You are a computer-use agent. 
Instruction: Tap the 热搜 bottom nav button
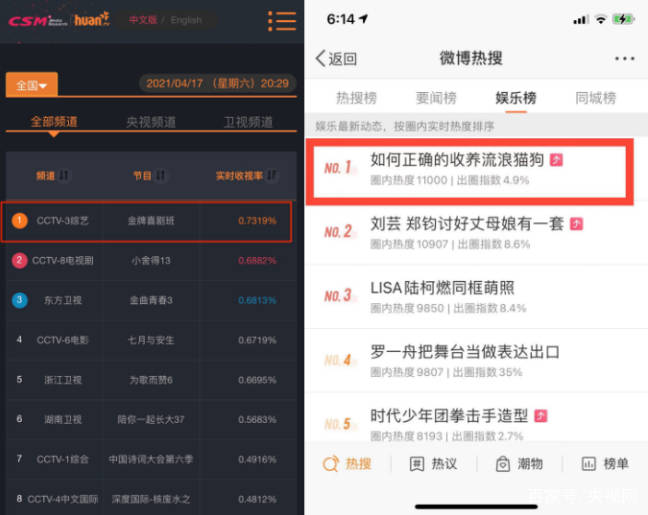(x=347, y=464)
